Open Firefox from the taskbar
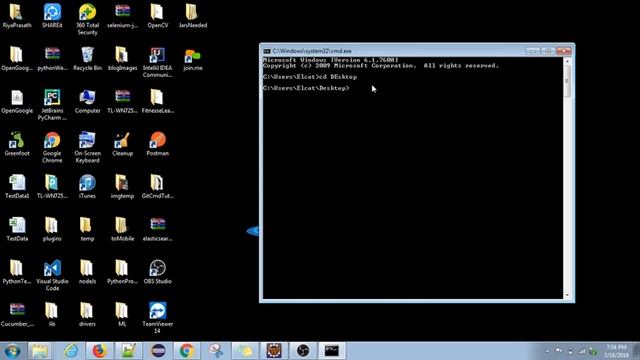This screenshot has width=640, height=360. tap(99, 351)
